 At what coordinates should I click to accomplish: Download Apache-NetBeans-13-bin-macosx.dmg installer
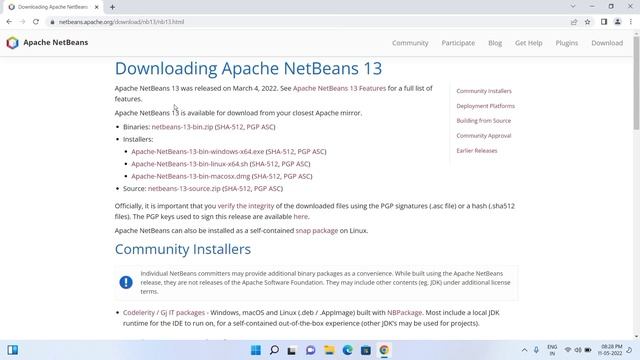pyautogui.click(x=191, y=176)
